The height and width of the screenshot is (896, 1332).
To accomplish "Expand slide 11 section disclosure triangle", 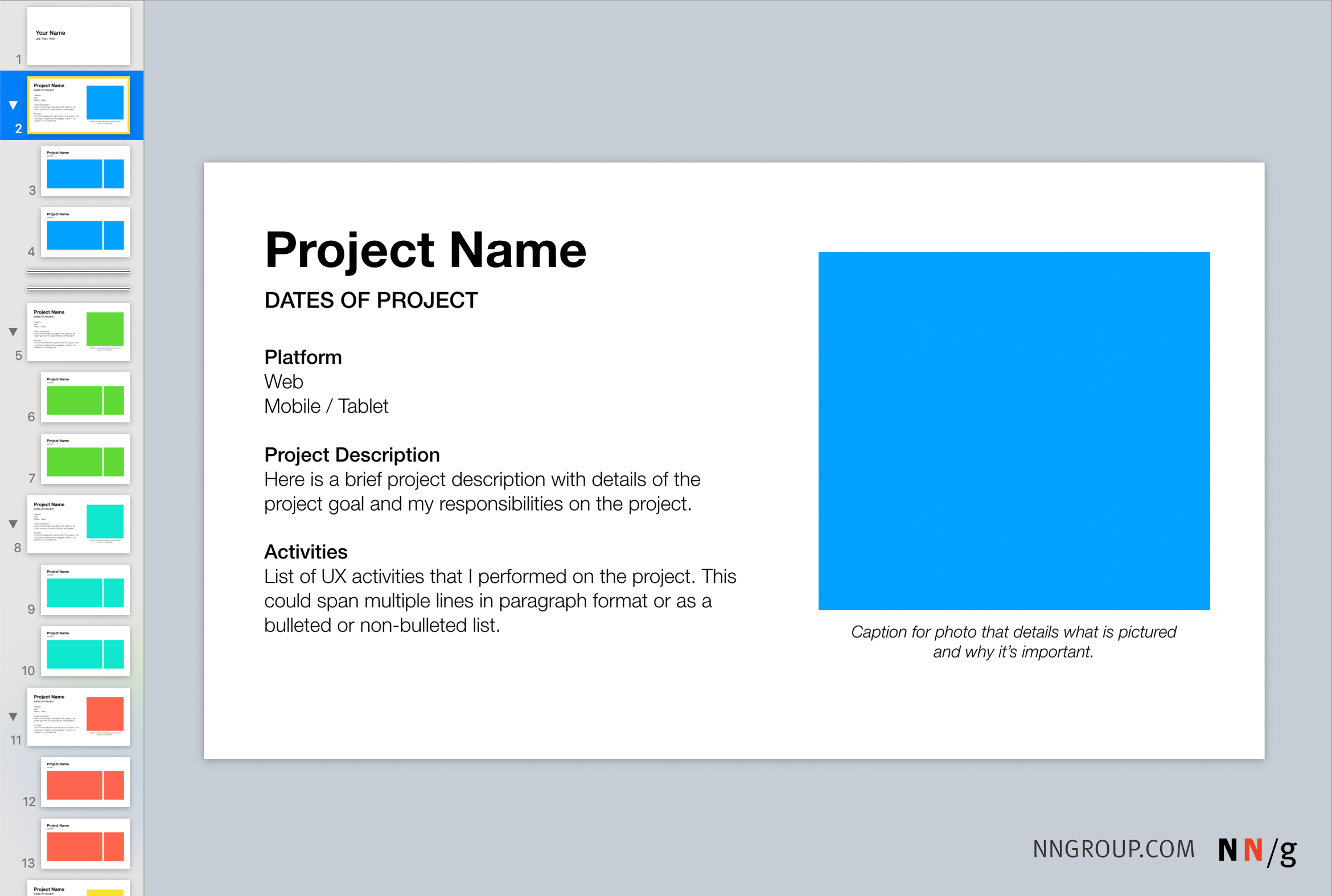I will 13,715.
